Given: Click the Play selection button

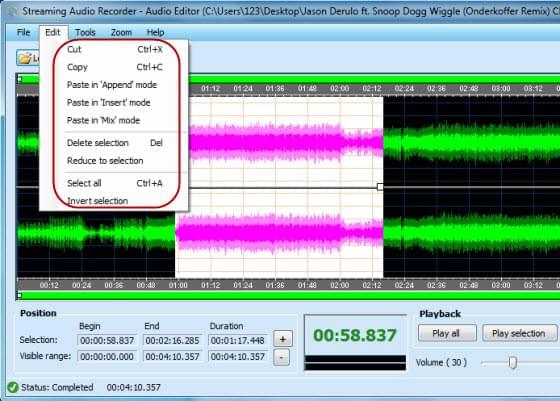Looking at the screenshot, I should coord(519,333).
